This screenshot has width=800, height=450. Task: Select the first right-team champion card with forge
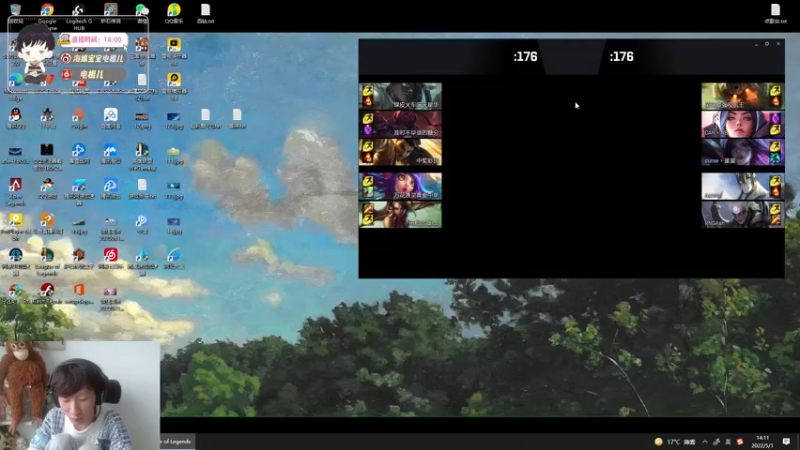(x=743, y=96)
